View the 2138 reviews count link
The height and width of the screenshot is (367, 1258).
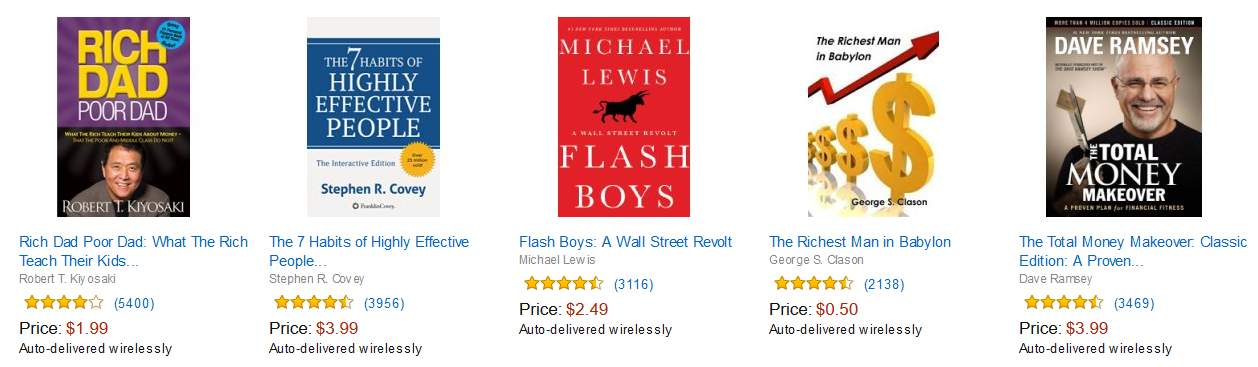pos(884,284)
